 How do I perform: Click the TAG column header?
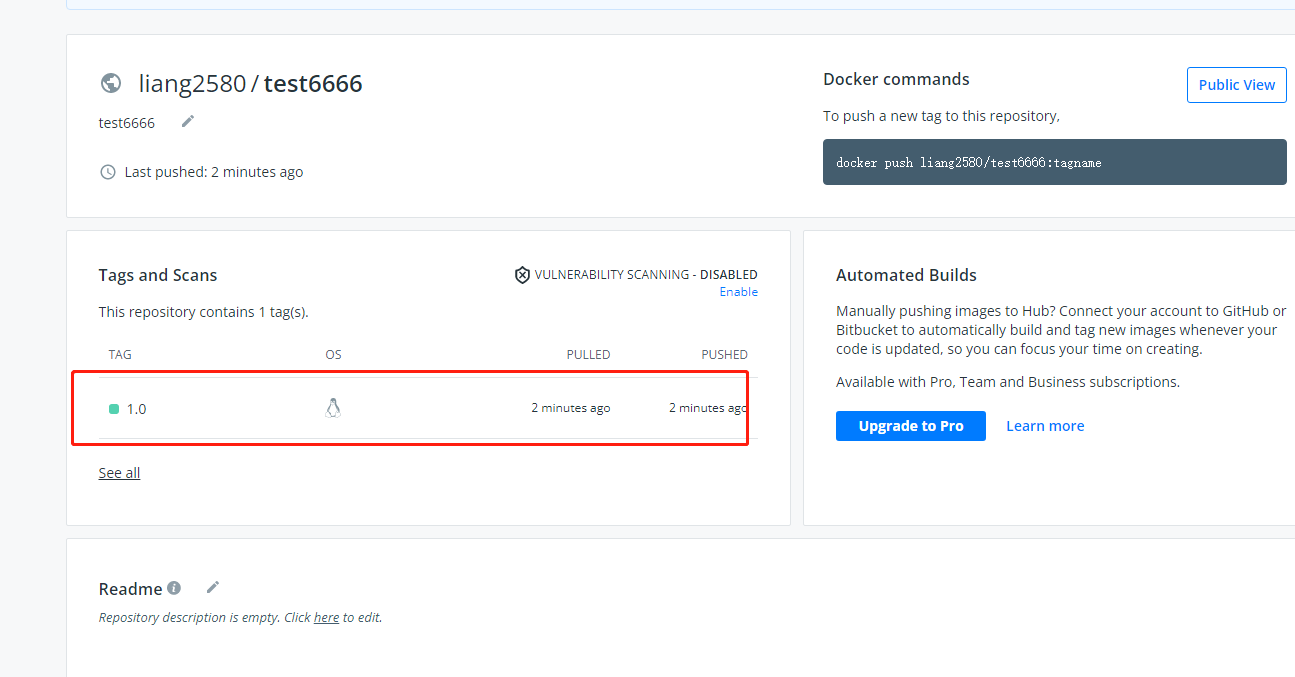pos(120,355)
